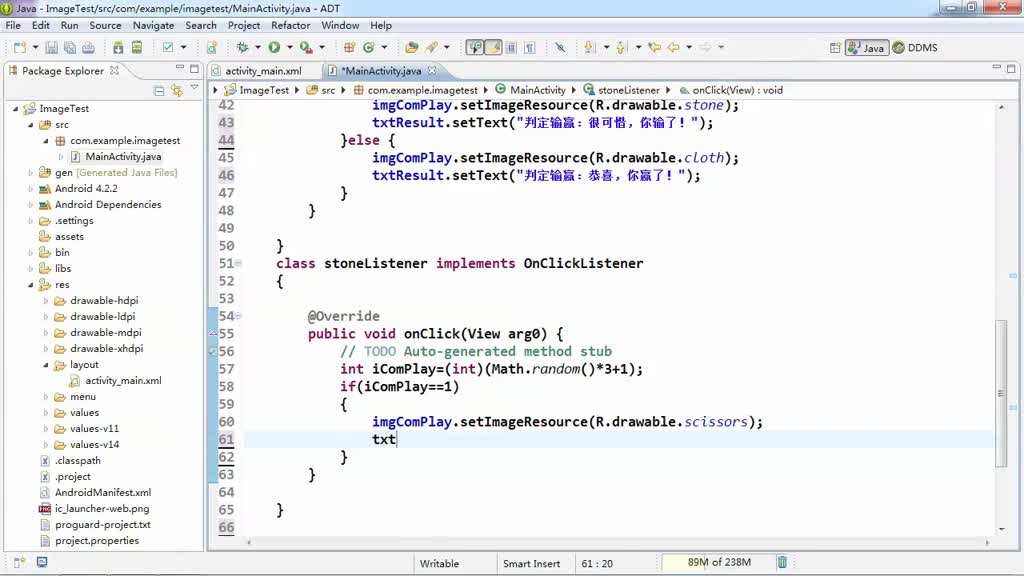Image resolution: width=1024 pixels, height=576 pixels.
Task: Open the Android Virtual Device Manager icon
Action: 136,48
